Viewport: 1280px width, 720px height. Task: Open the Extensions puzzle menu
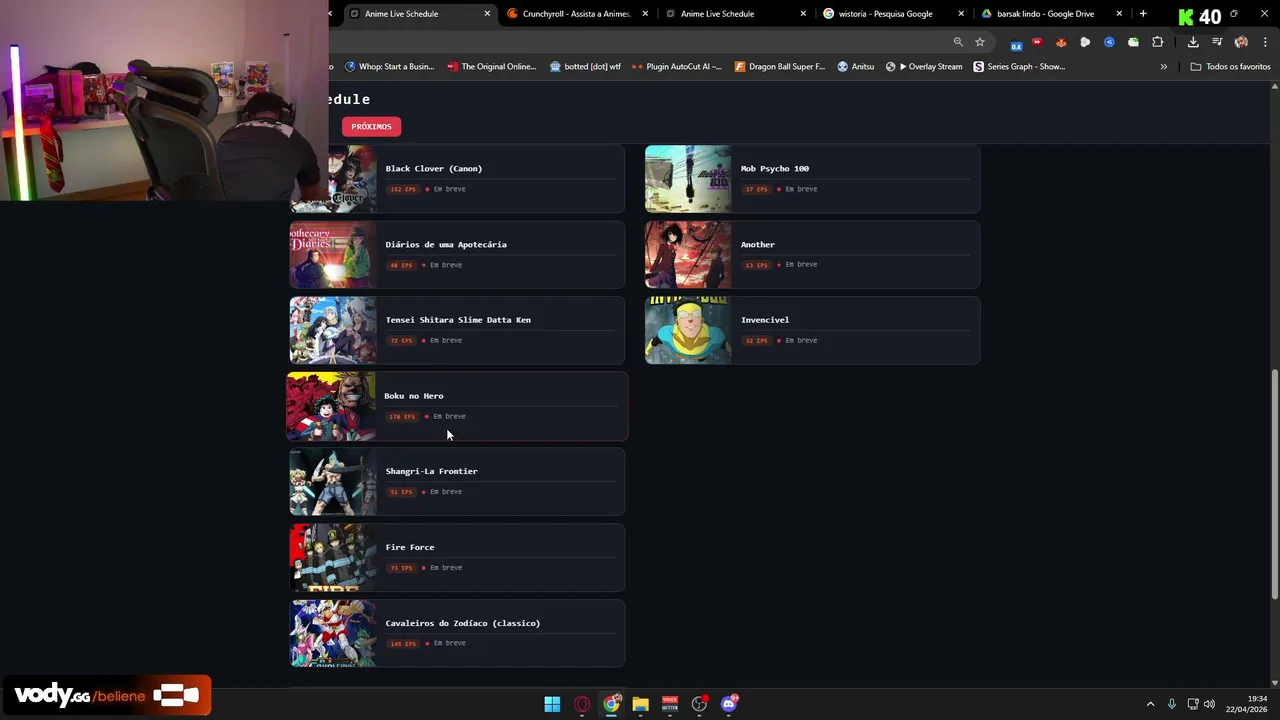(x=1158, y=42)
